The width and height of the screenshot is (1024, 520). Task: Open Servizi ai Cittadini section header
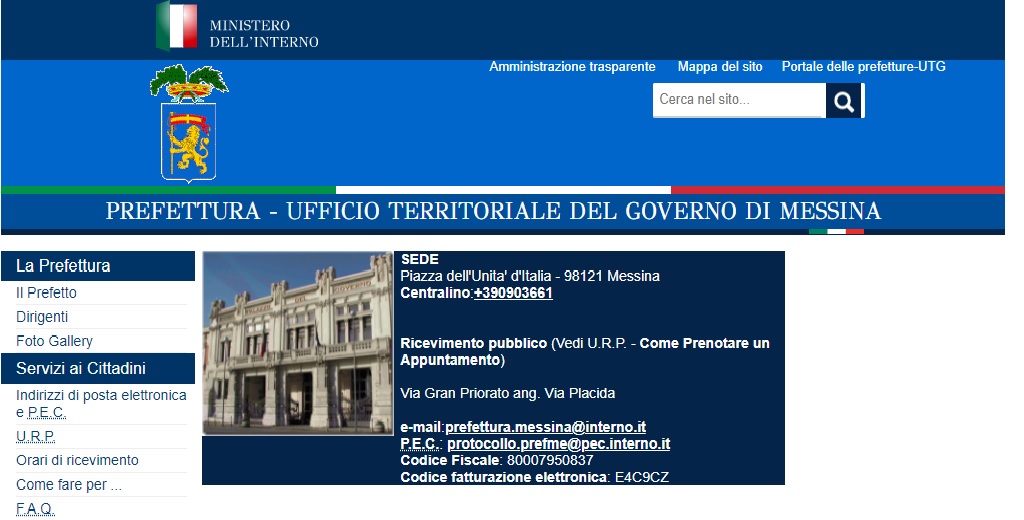pyautogui.click(x=81, y=368)
